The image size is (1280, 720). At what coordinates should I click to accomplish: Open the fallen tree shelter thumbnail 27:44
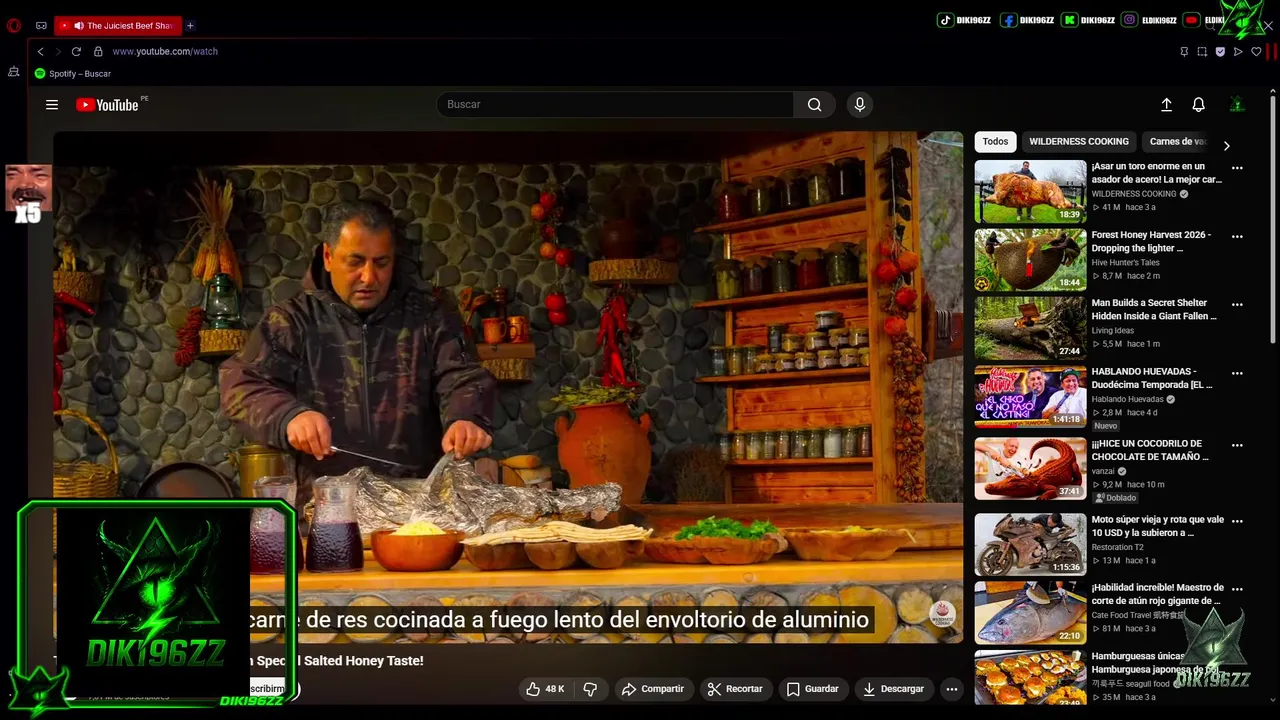tap(1030, 327)
